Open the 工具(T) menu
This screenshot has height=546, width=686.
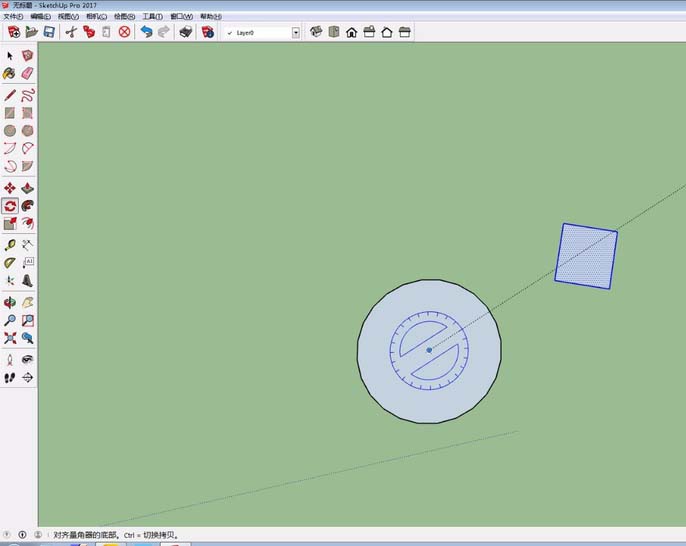(x=152, y=17)
